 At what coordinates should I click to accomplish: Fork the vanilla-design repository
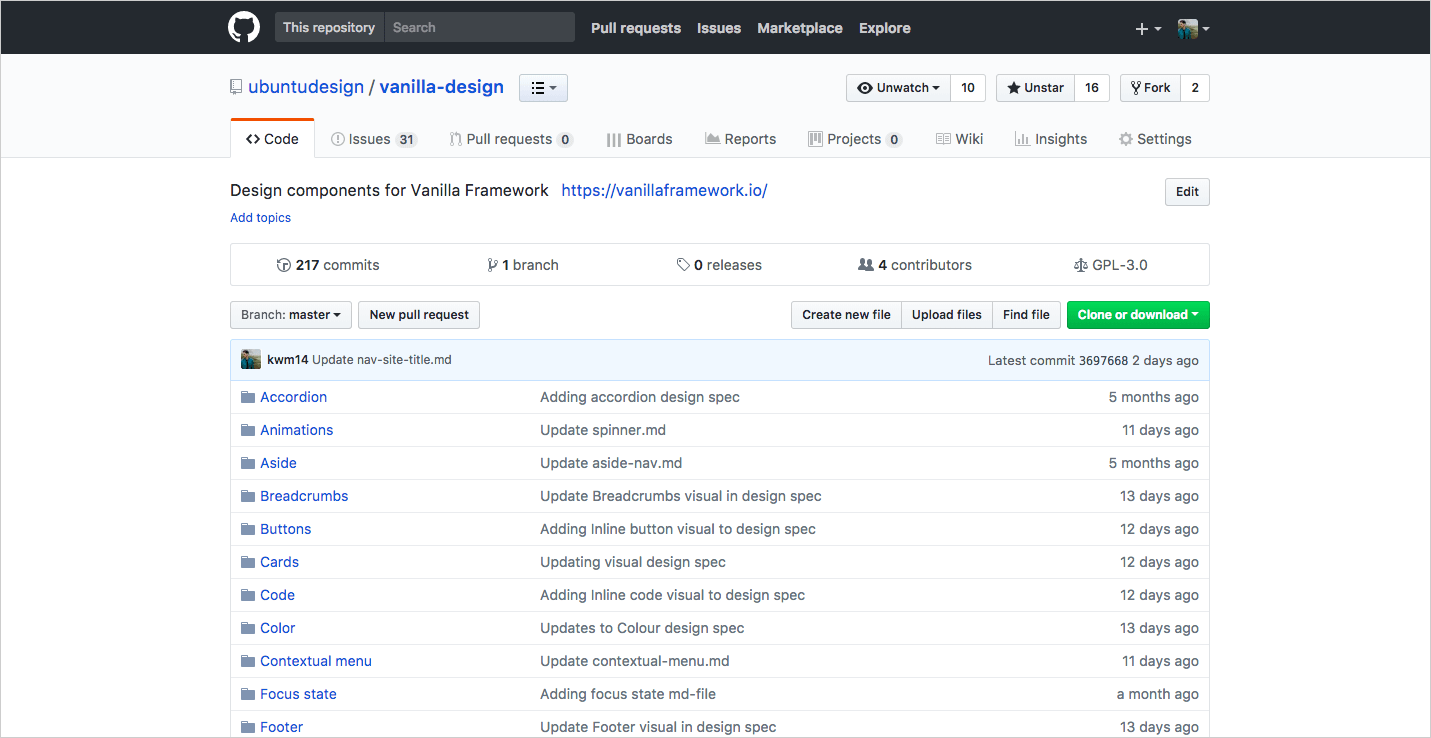[1150, 88]
